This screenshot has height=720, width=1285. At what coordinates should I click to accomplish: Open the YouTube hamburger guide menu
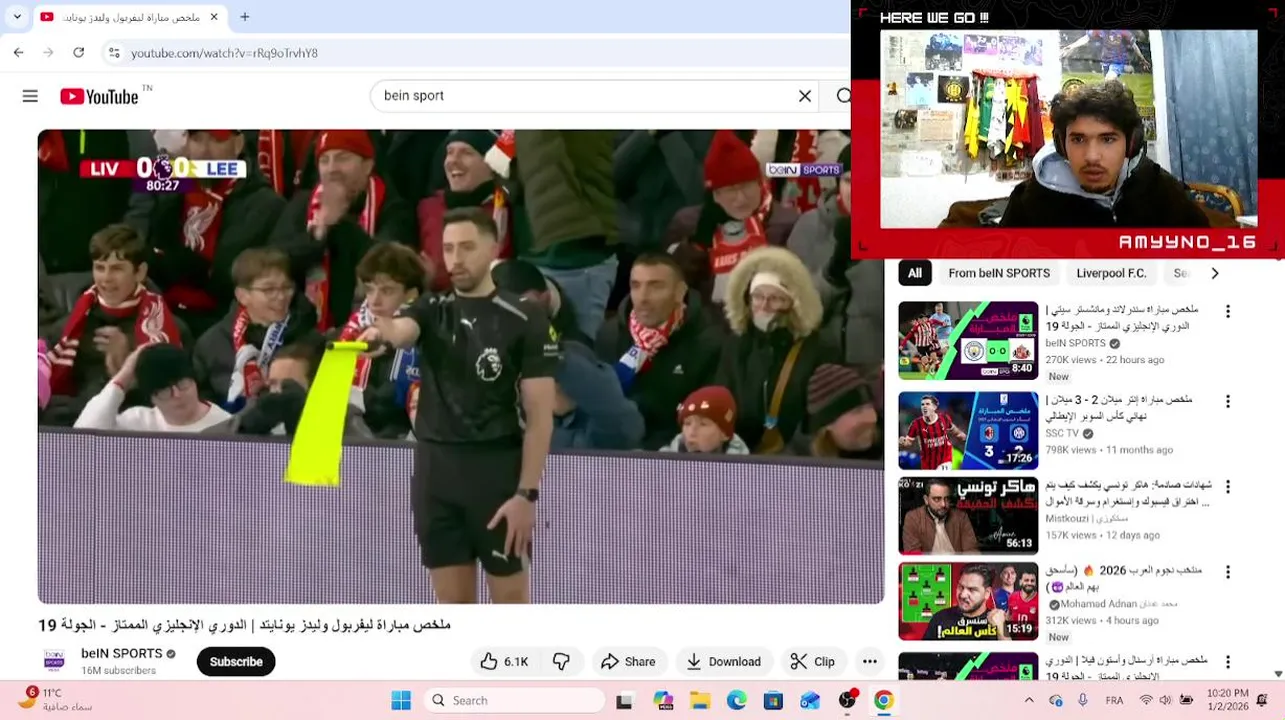(x=30, y=96)
